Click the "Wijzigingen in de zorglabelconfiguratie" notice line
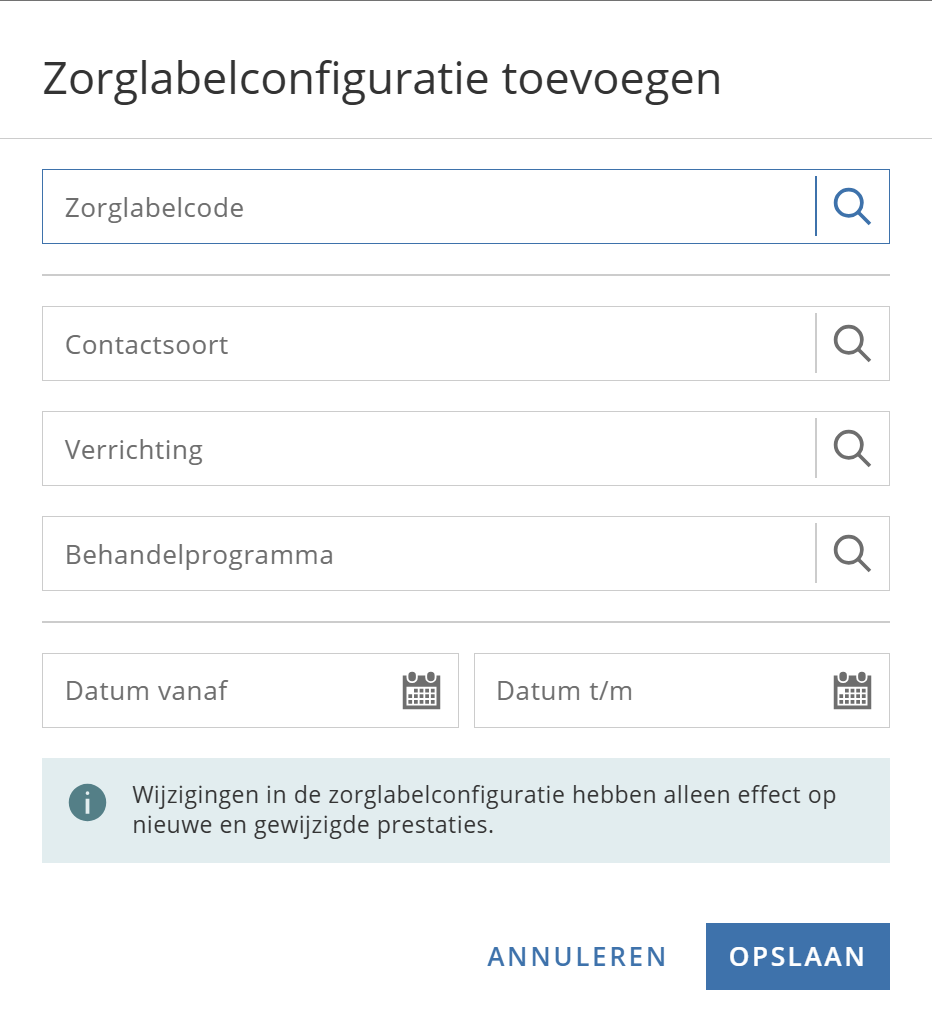The width and height of the screenshot is (932, 1030). tap(484, 796)
